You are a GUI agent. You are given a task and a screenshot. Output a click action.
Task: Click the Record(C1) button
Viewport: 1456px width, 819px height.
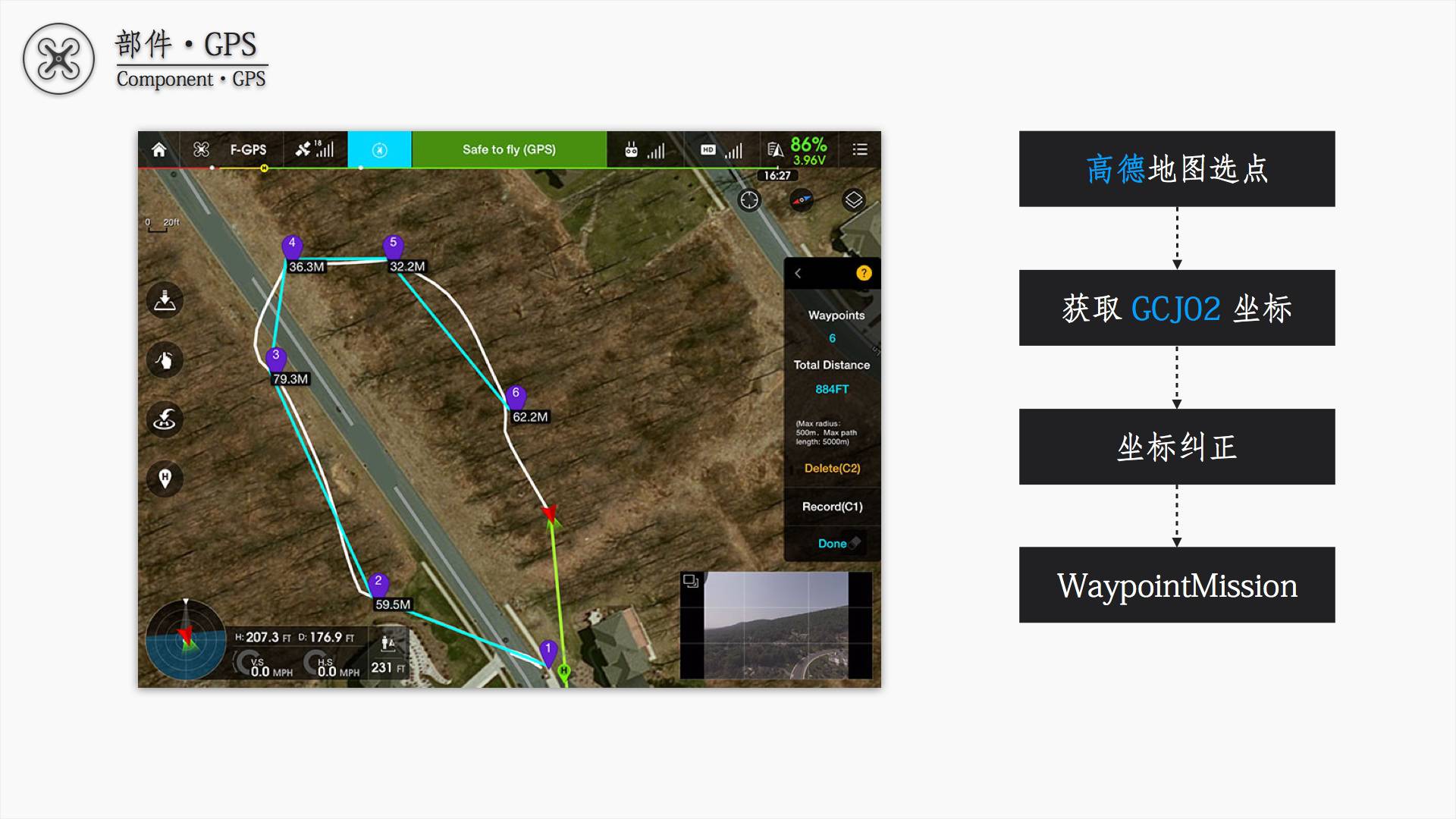832,507
